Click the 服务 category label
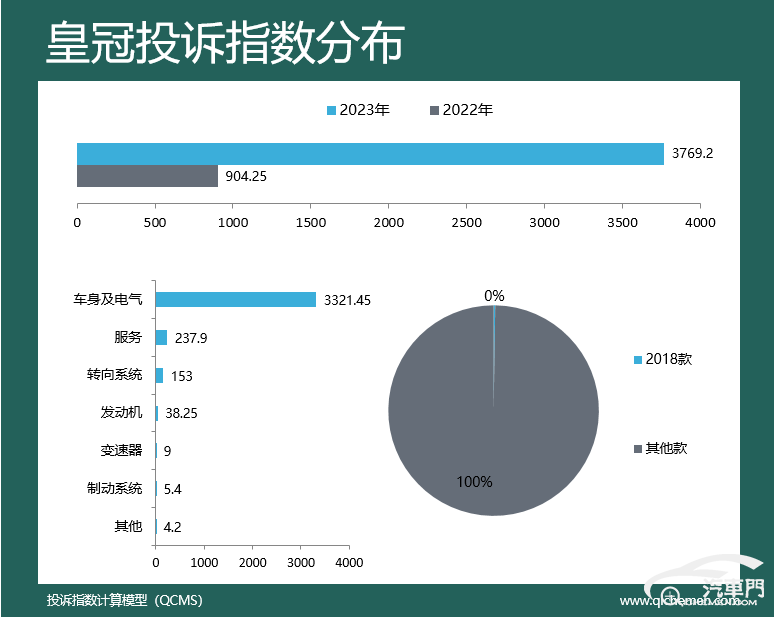The image size is (774, 617). point(128,337)
